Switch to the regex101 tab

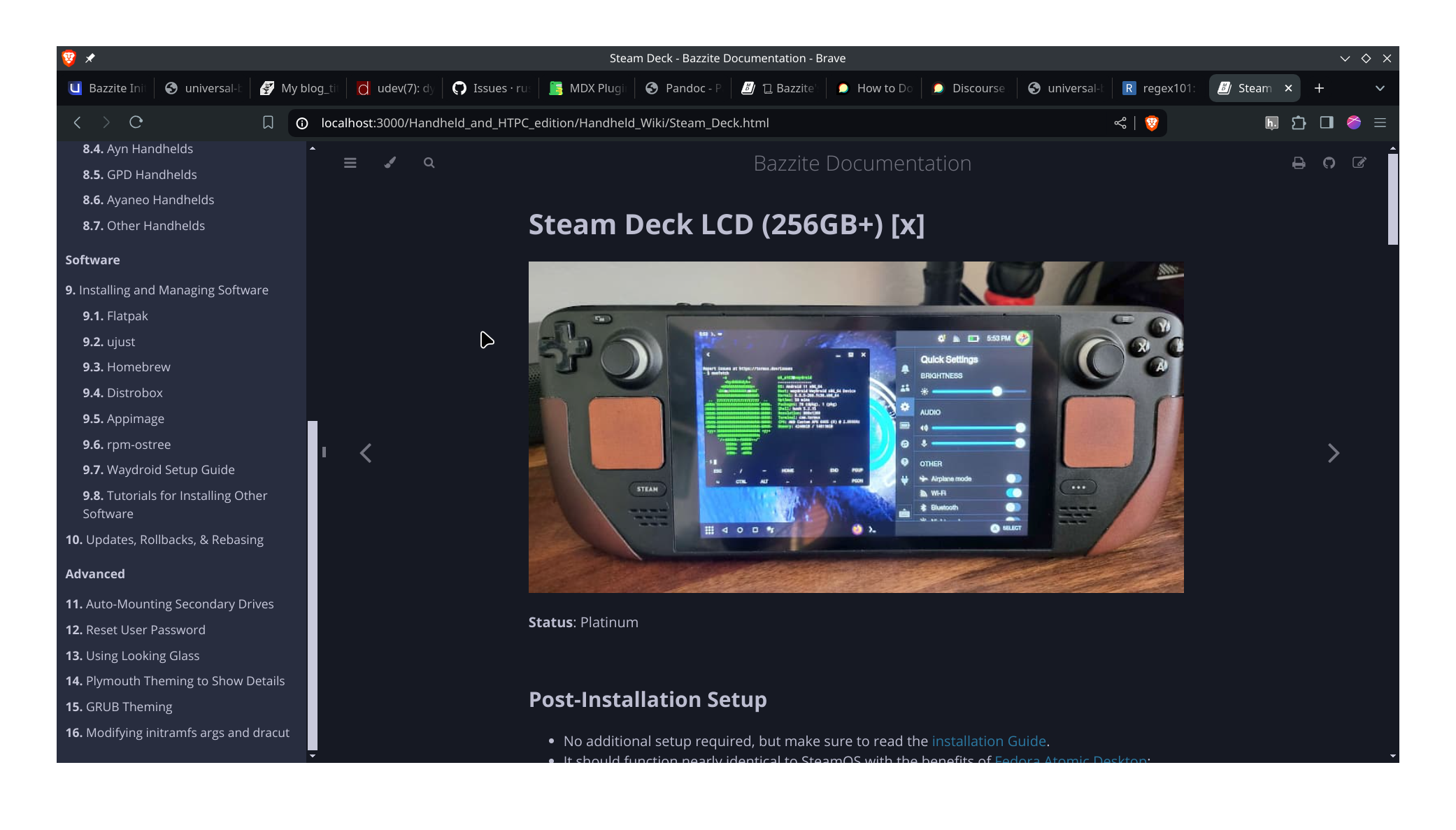[x=1159, y=88]
